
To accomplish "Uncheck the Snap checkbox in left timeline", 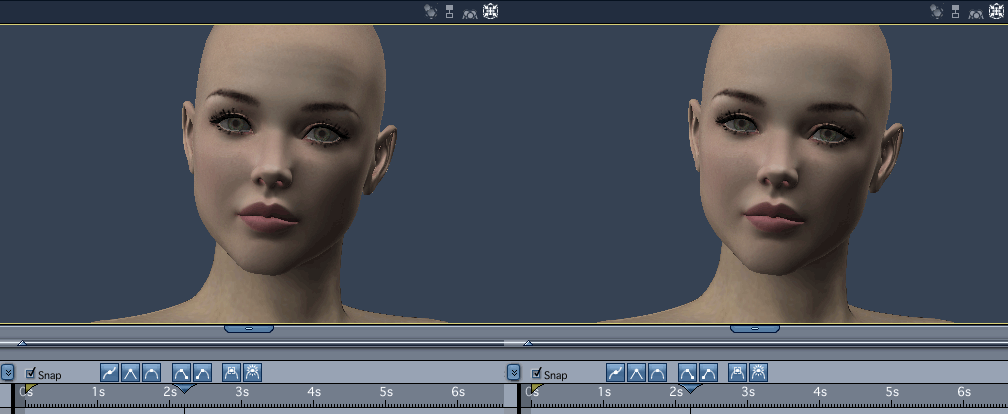I will click(30, 374).
